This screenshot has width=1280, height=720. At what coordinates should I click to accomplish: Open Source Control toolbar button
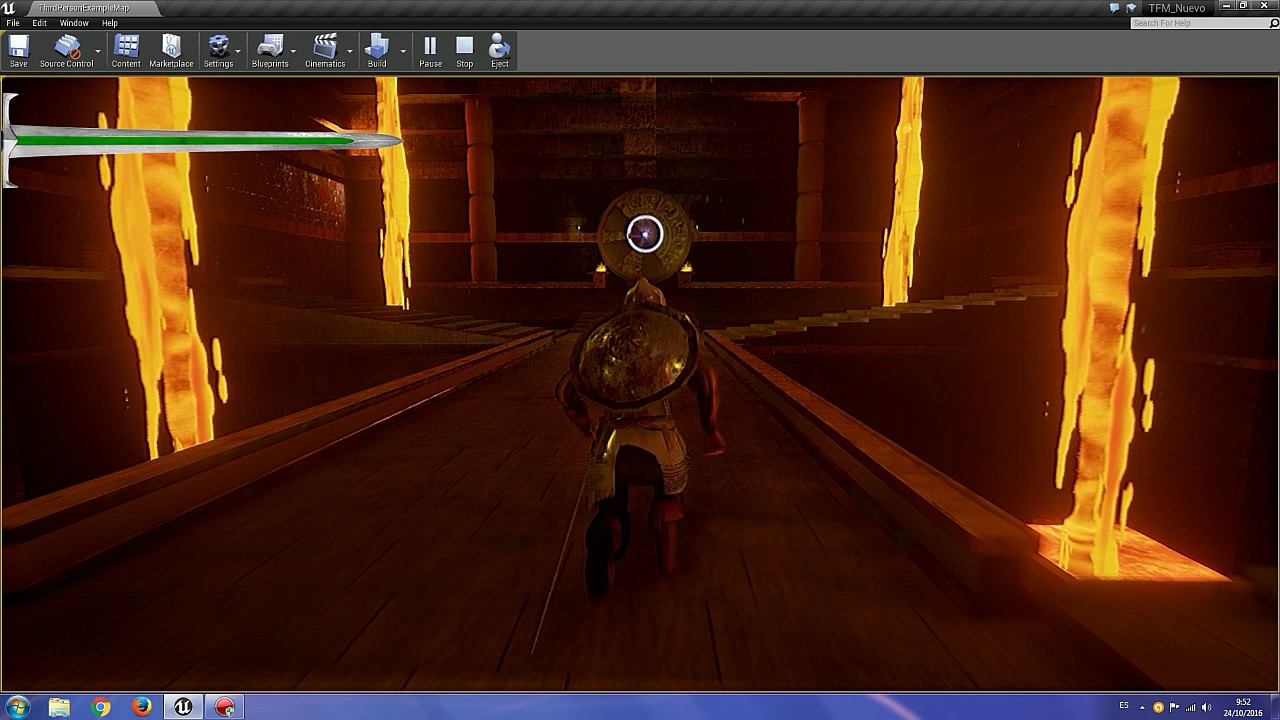pos(66,51)
